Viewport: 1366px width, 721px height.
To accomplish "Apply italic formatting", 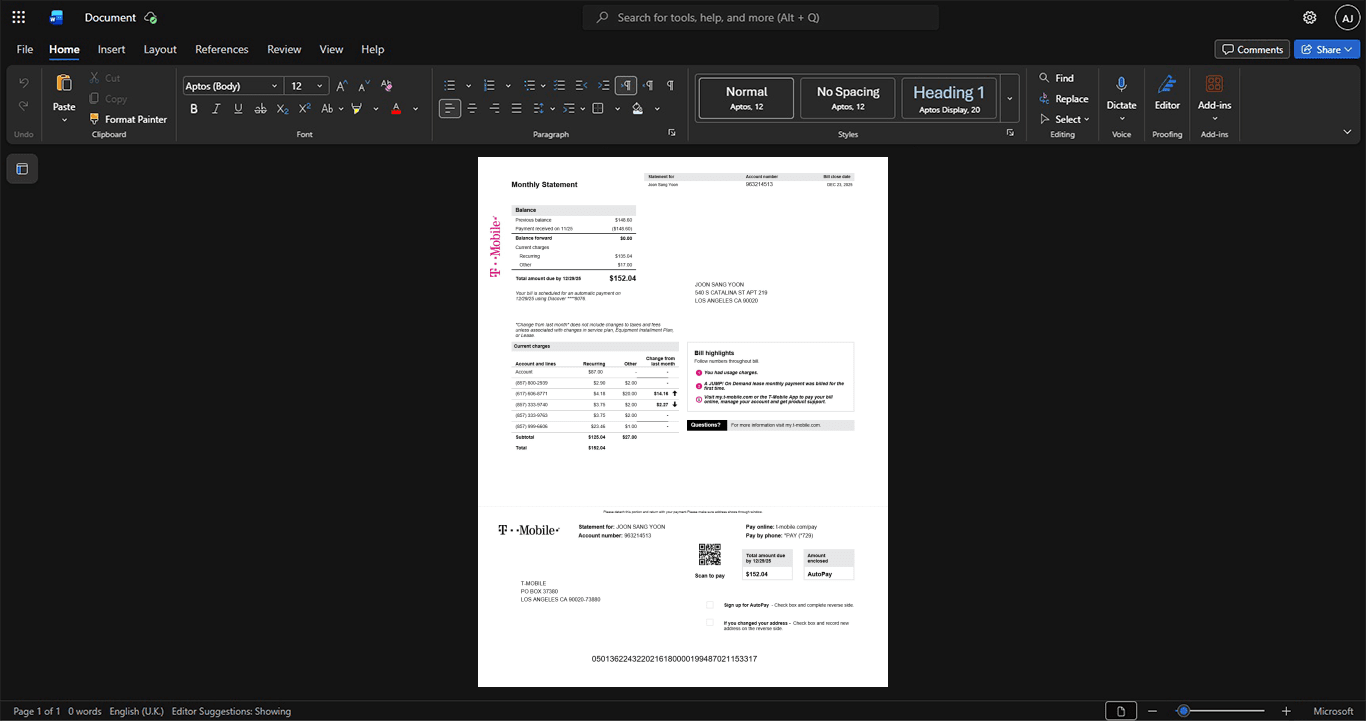I will pos(216,108).
